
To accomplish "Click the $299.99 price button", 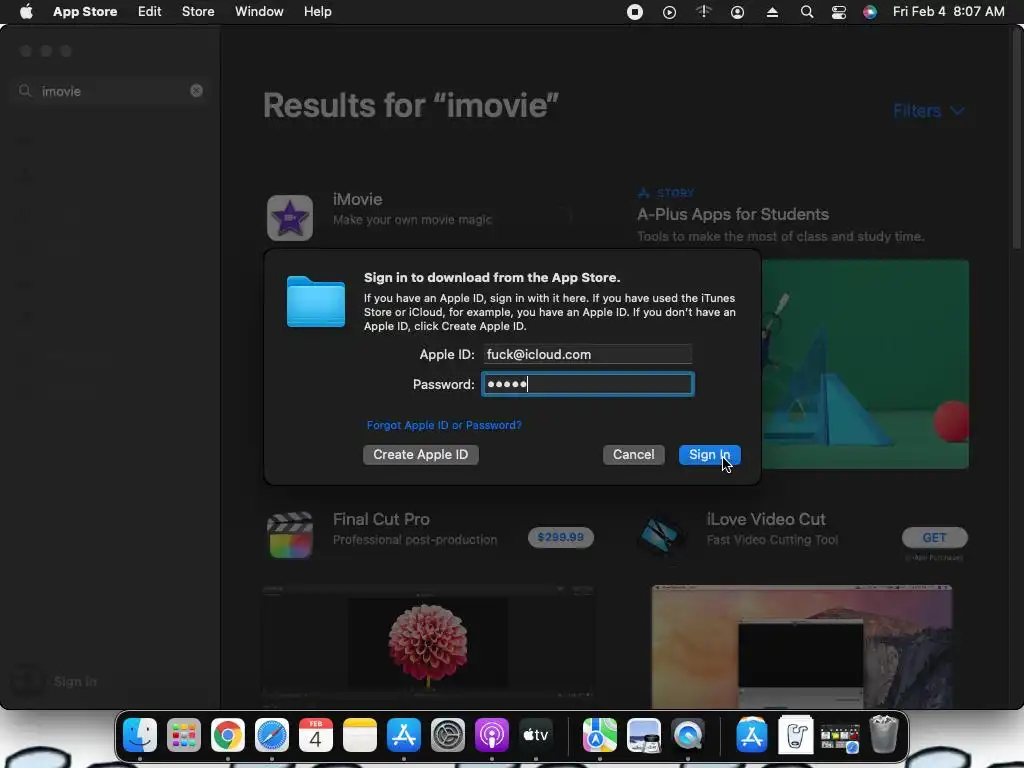I will [561, 537].
